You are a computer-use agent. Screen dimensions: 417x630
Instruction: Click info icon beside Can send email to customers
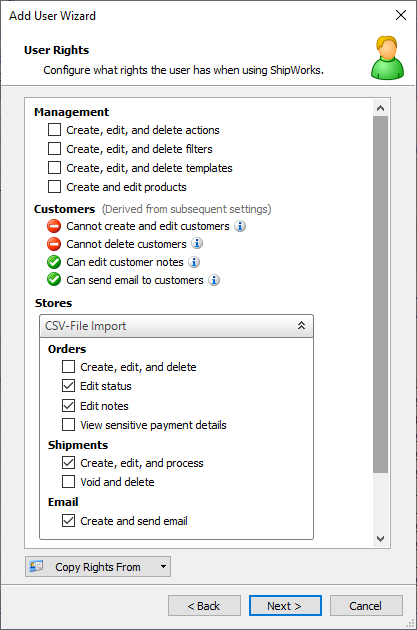coord(214,280)
